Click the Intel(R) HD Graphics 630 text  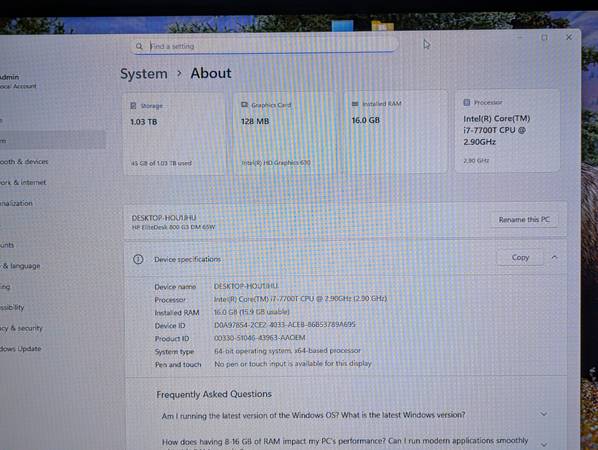[276, 162]
